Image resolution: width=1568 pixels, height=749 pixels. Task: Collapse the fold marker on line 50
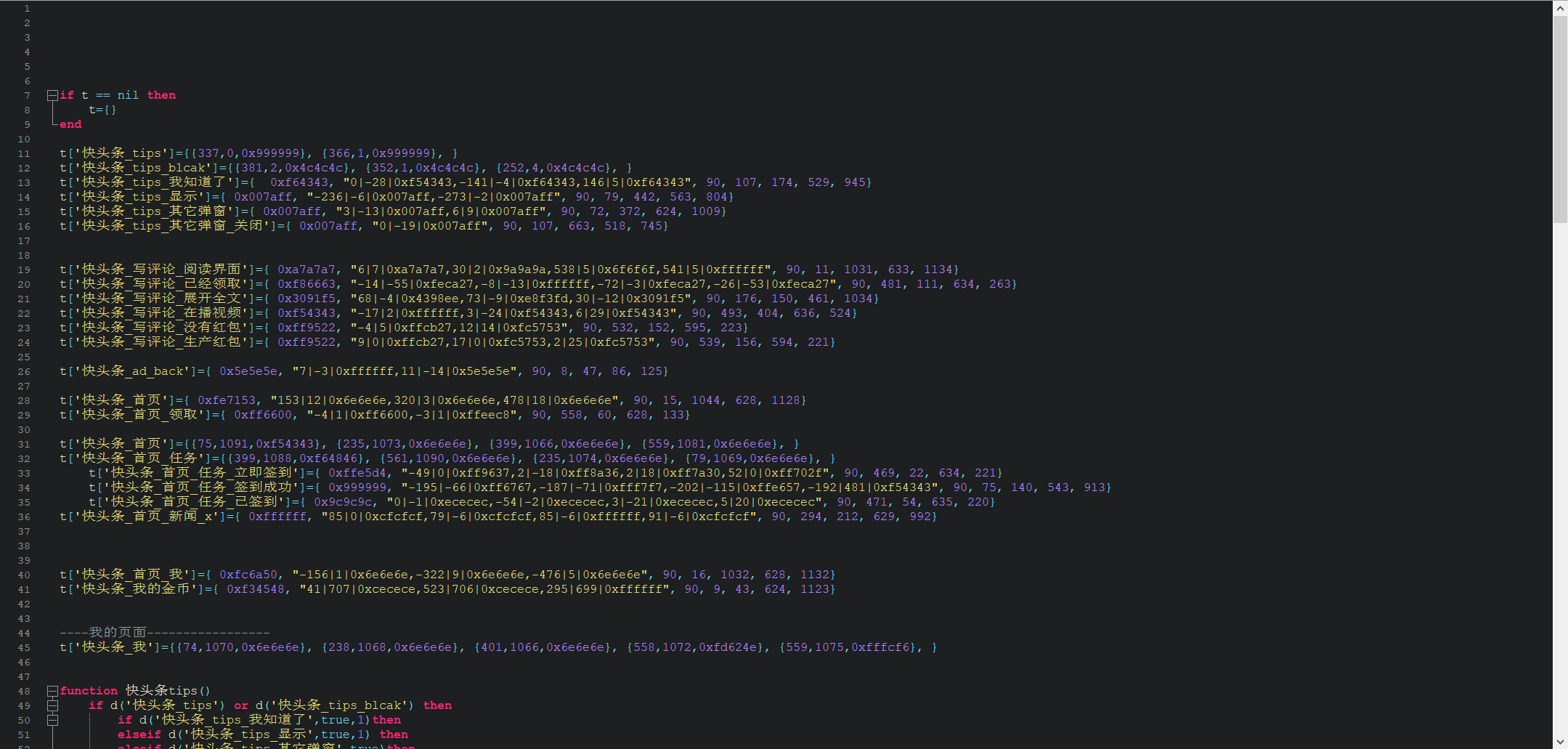click(x=52, y=720)
